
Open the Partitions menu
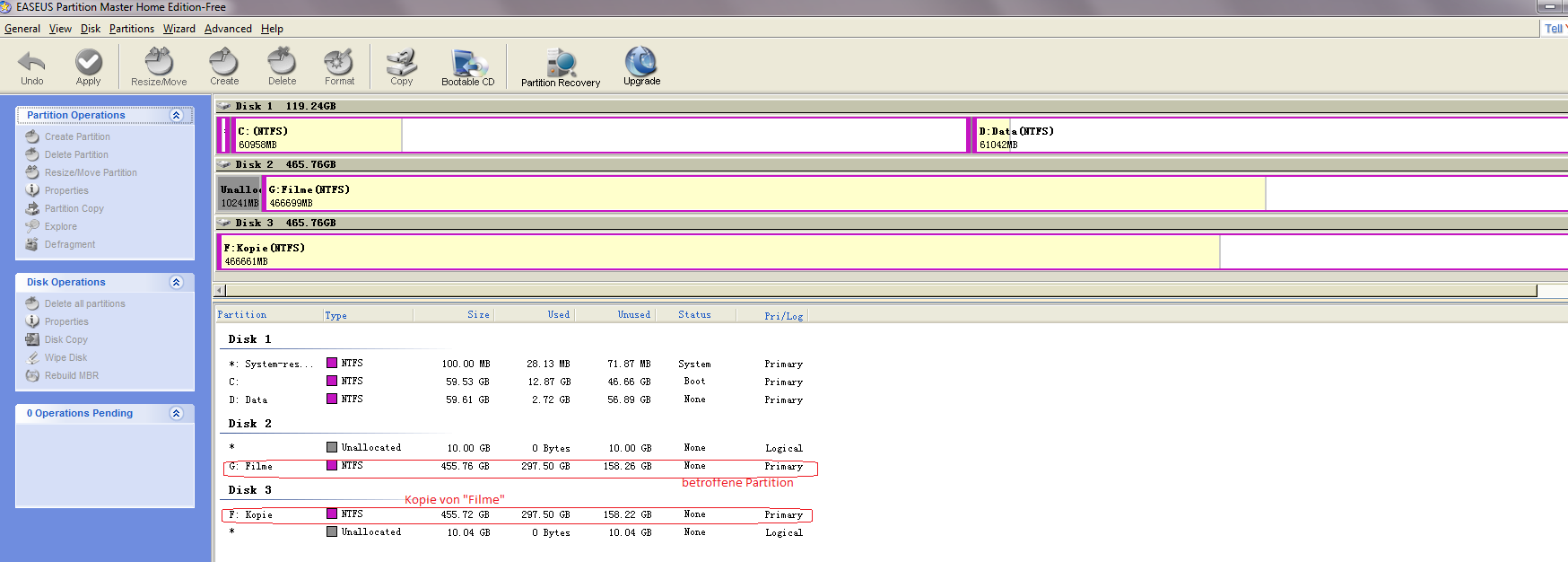132,29
